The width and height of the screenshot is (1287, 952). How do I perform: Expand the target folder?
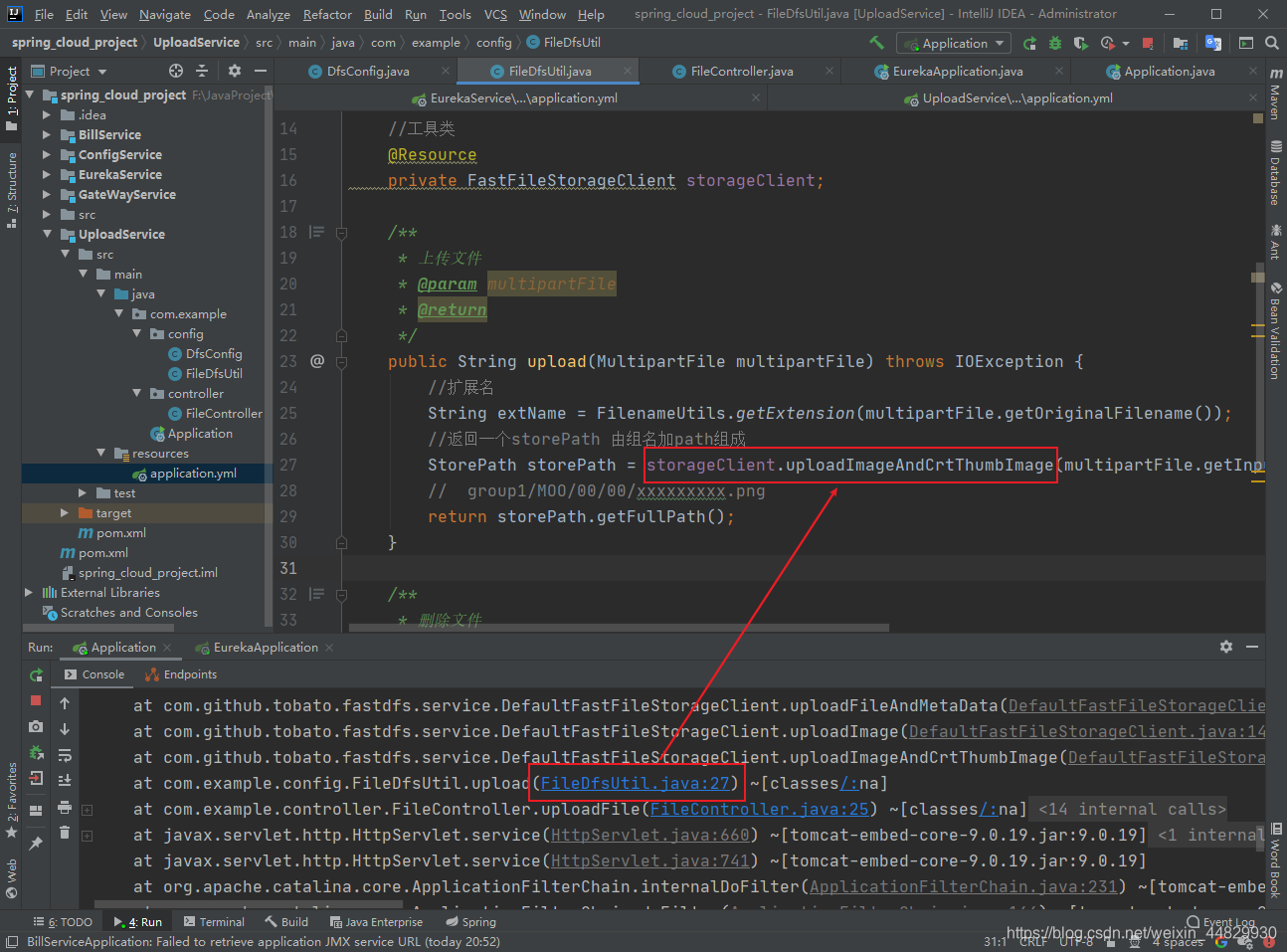(x=65, y=512)
